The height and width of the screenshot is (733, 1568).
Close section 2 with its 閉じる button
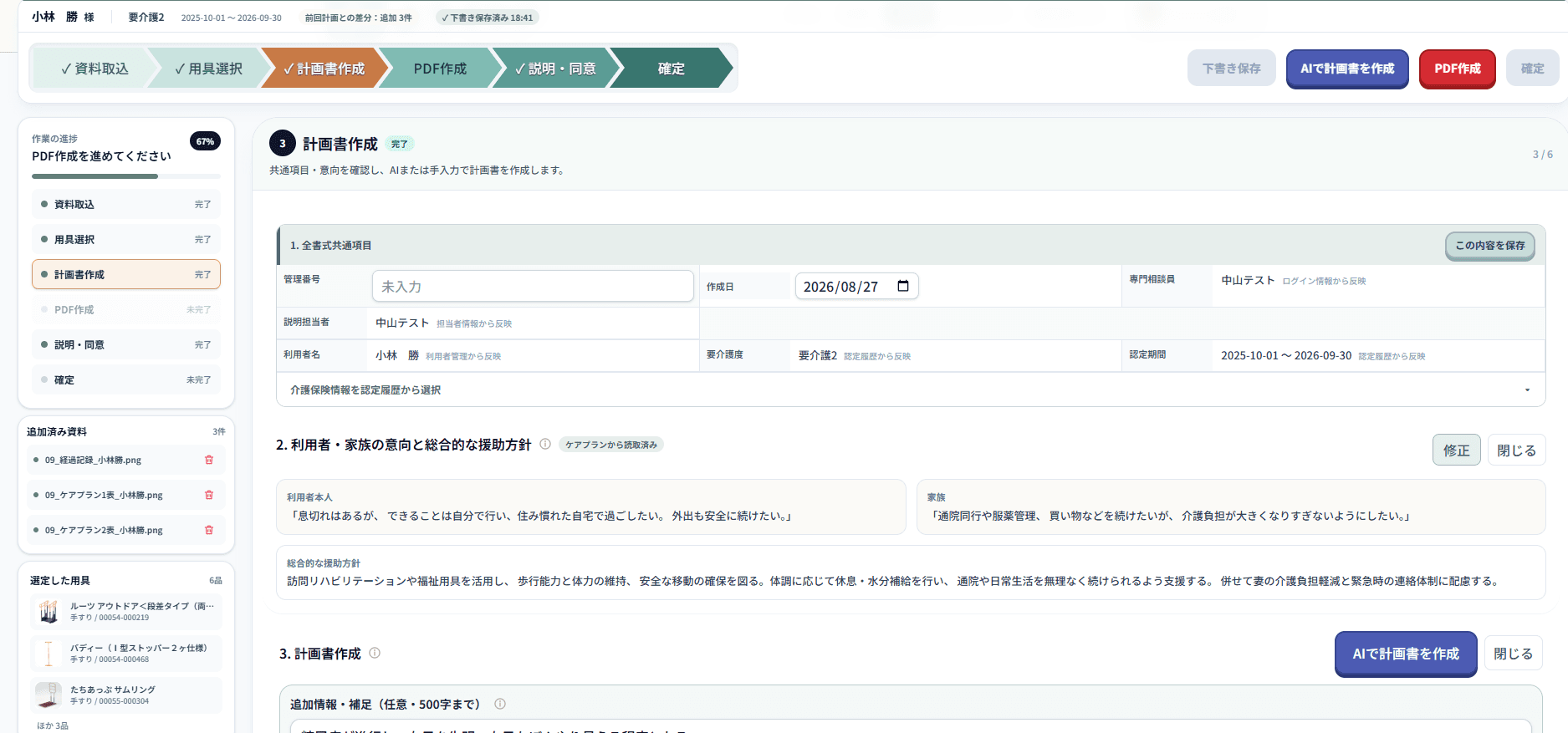click(1516, 450)
